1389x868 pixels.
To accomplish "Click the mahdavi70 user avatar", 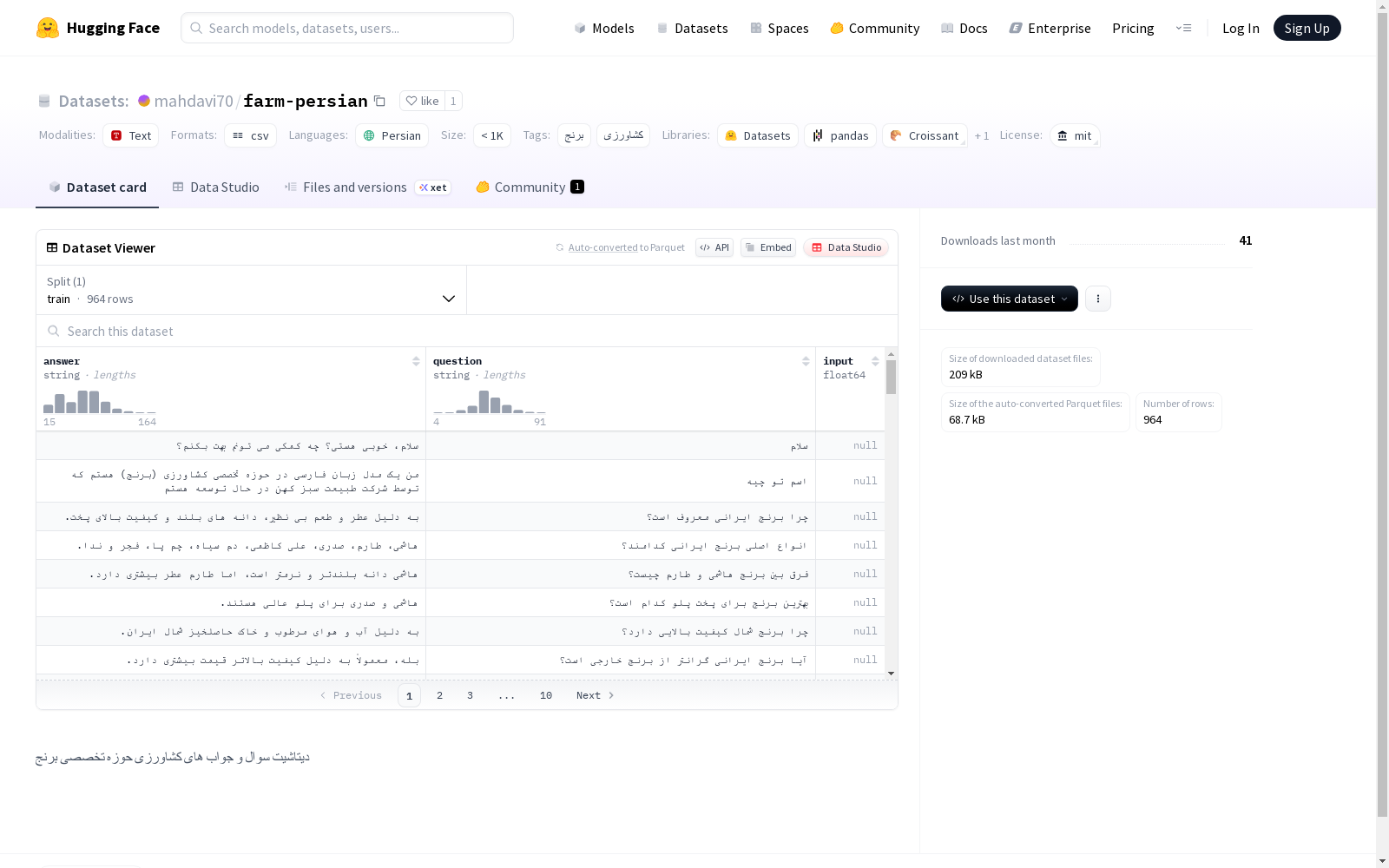I will (x=144, y=101).
